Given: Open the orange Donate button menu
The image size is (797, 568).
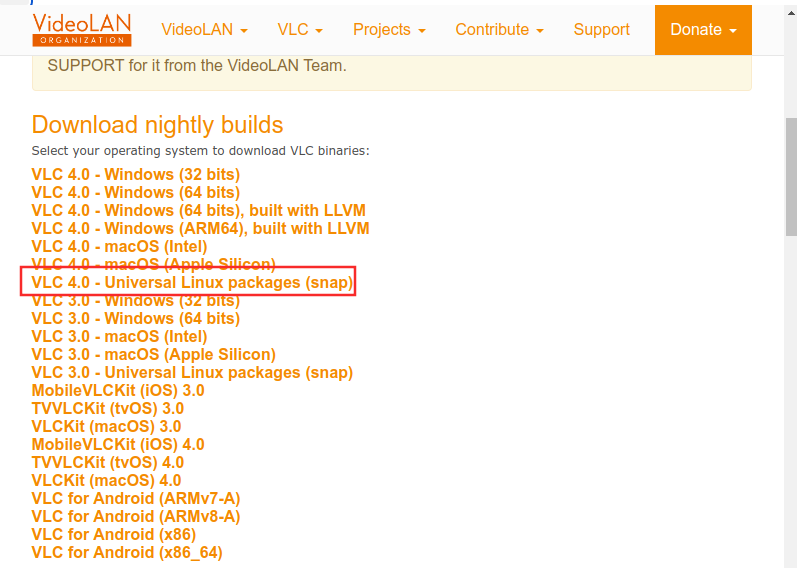Looking at the screenshot, I should click(x=703, y=30).
